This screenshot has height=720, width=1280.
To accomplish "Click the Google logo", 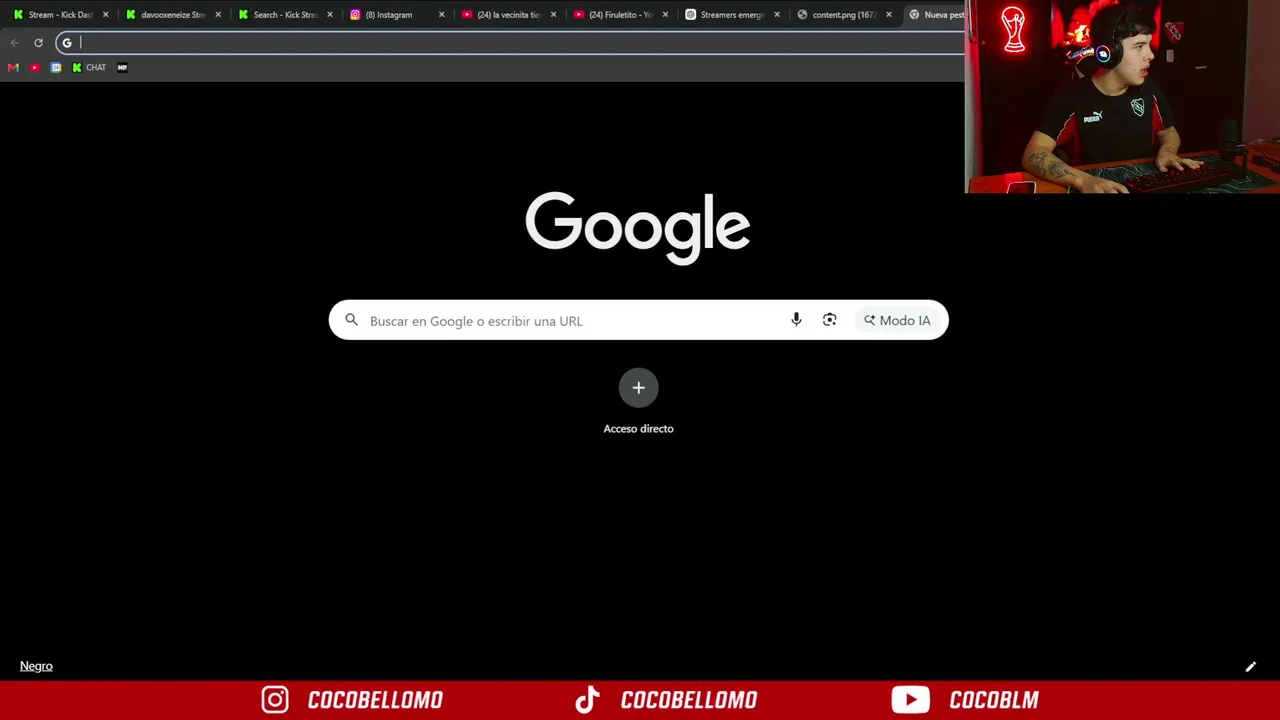I will tap(638, 227).
